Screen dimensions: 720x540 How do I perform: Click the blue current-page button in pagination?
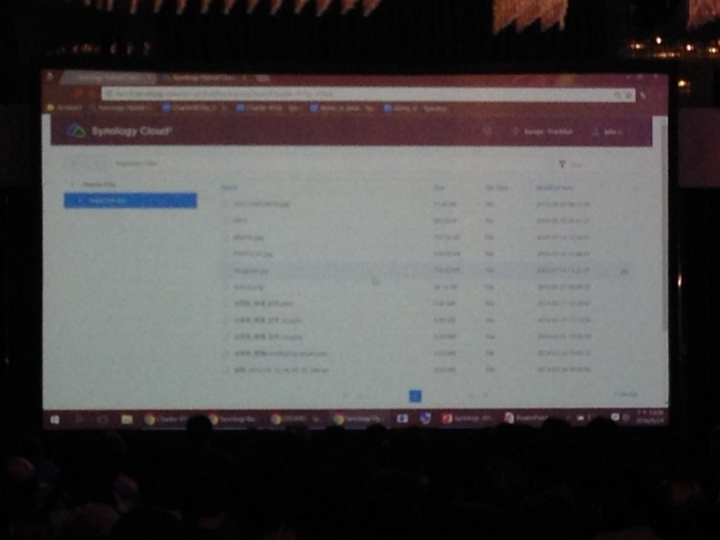415,396
